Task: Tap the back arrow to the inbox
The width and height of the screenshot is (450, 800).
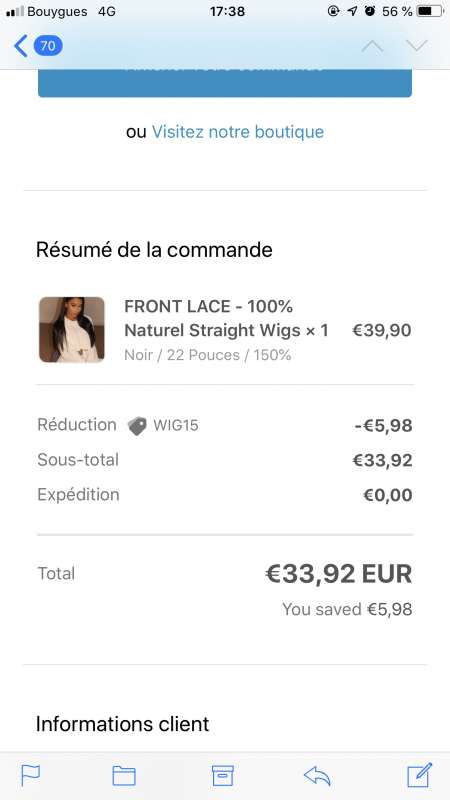Action: coord(21,46)
